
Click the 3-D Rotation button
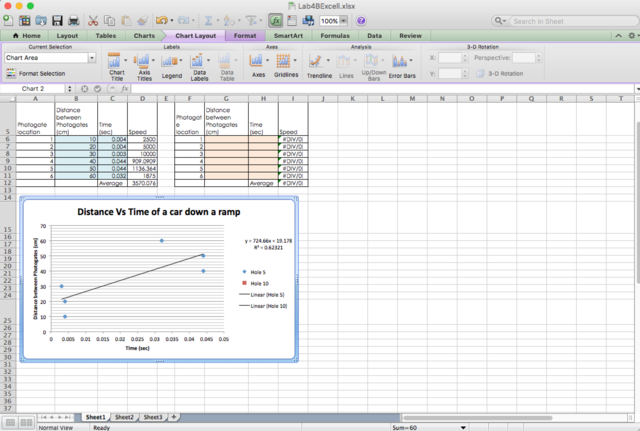497,73
